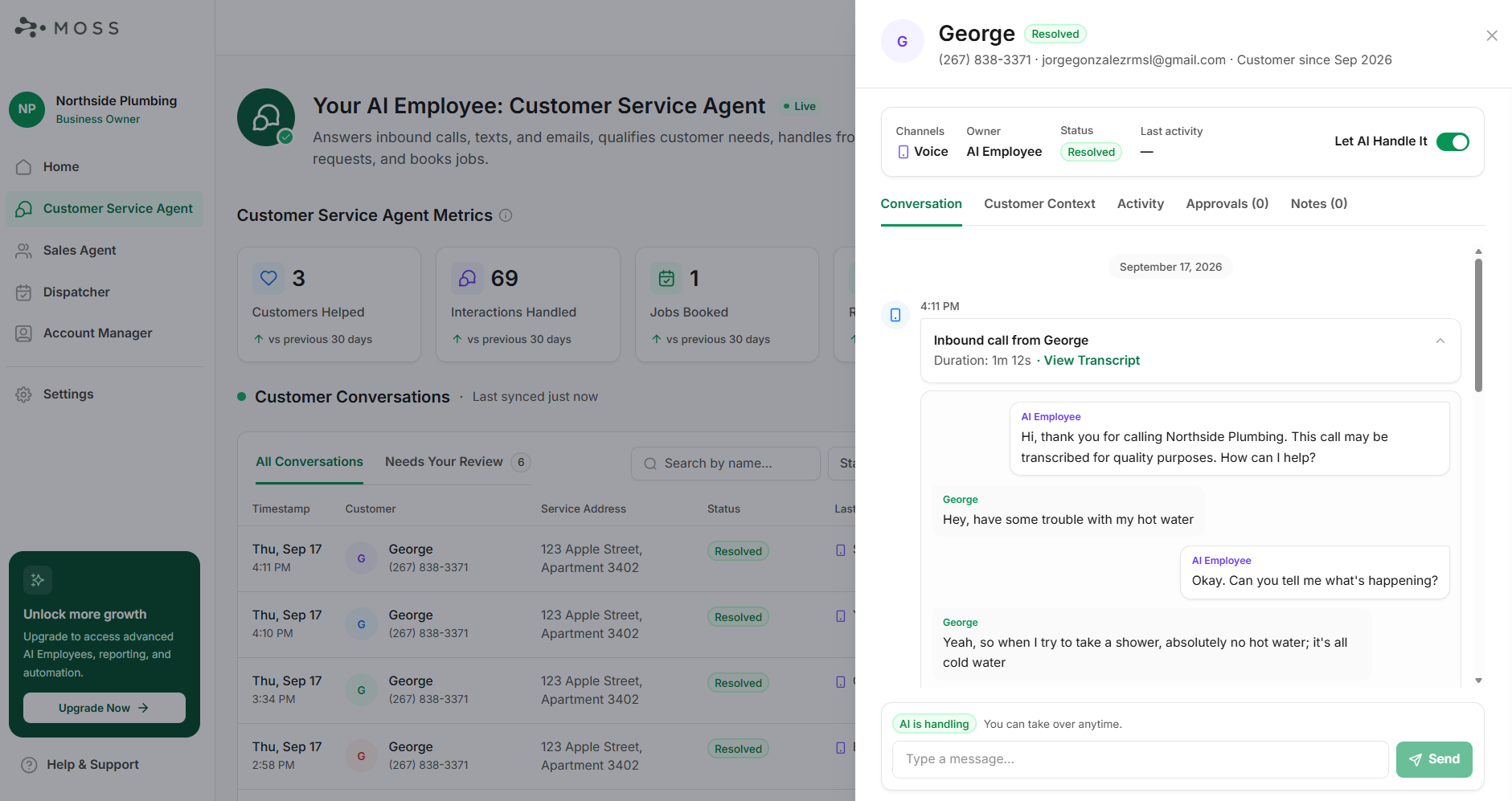Click the sparkle icon in upgrade card
The image size is (1512, 801).
pos(38,580)
